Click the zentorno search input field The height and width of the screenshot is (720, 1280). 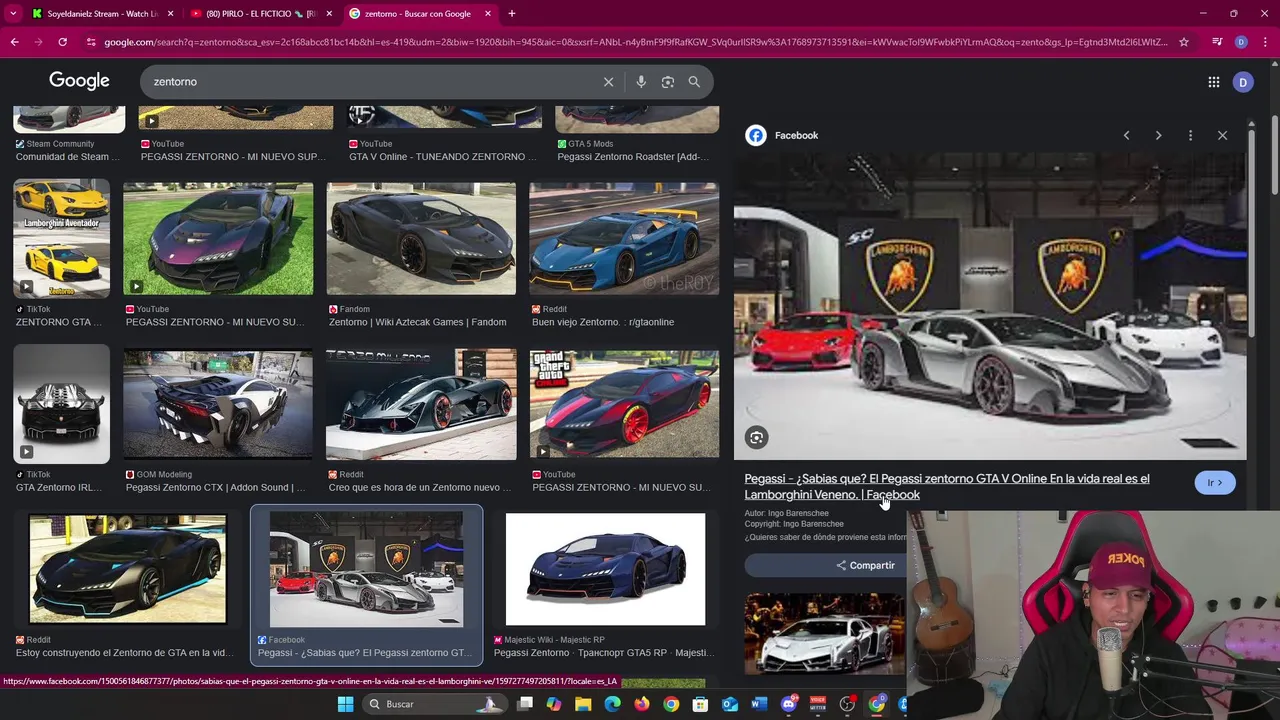(370, 82)
